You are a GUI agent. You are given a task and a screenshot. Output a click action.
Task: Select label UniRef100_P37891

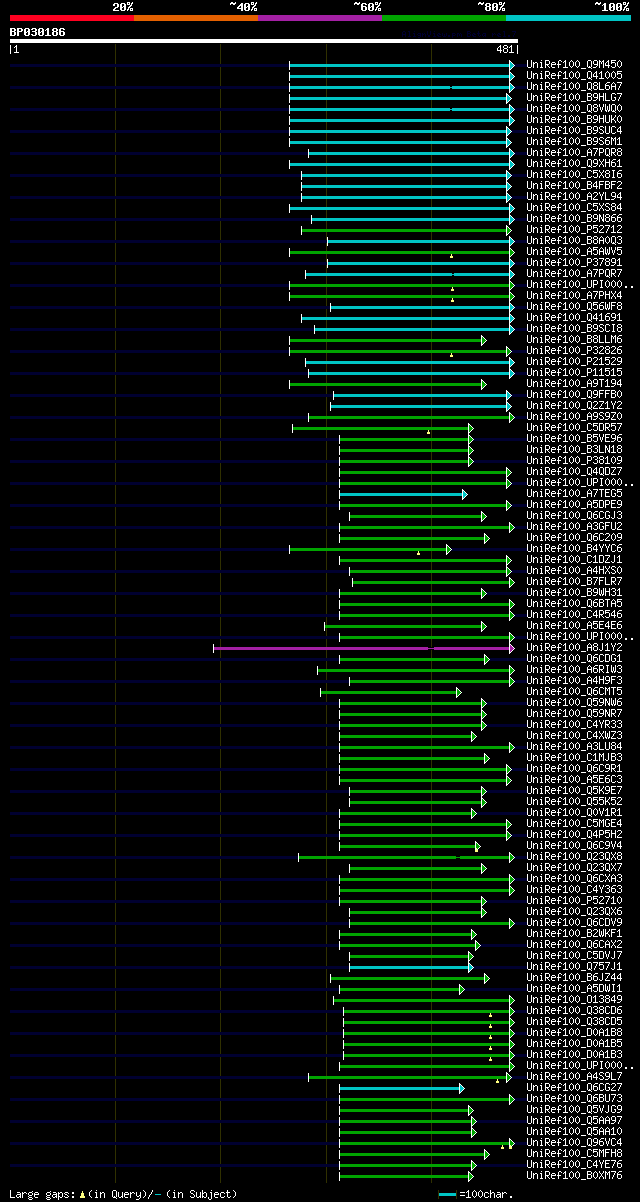point(574,262)
